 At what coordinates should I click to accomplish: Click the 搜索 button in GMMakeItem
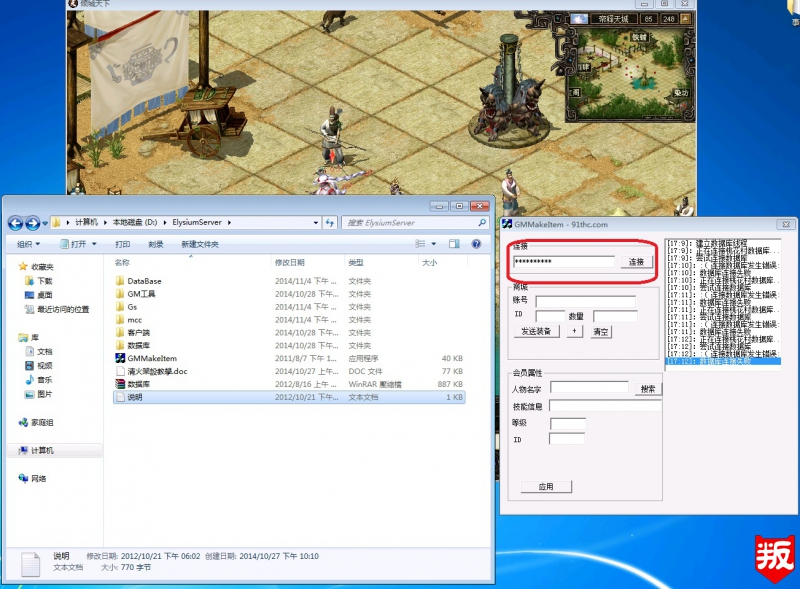[648, 389]
